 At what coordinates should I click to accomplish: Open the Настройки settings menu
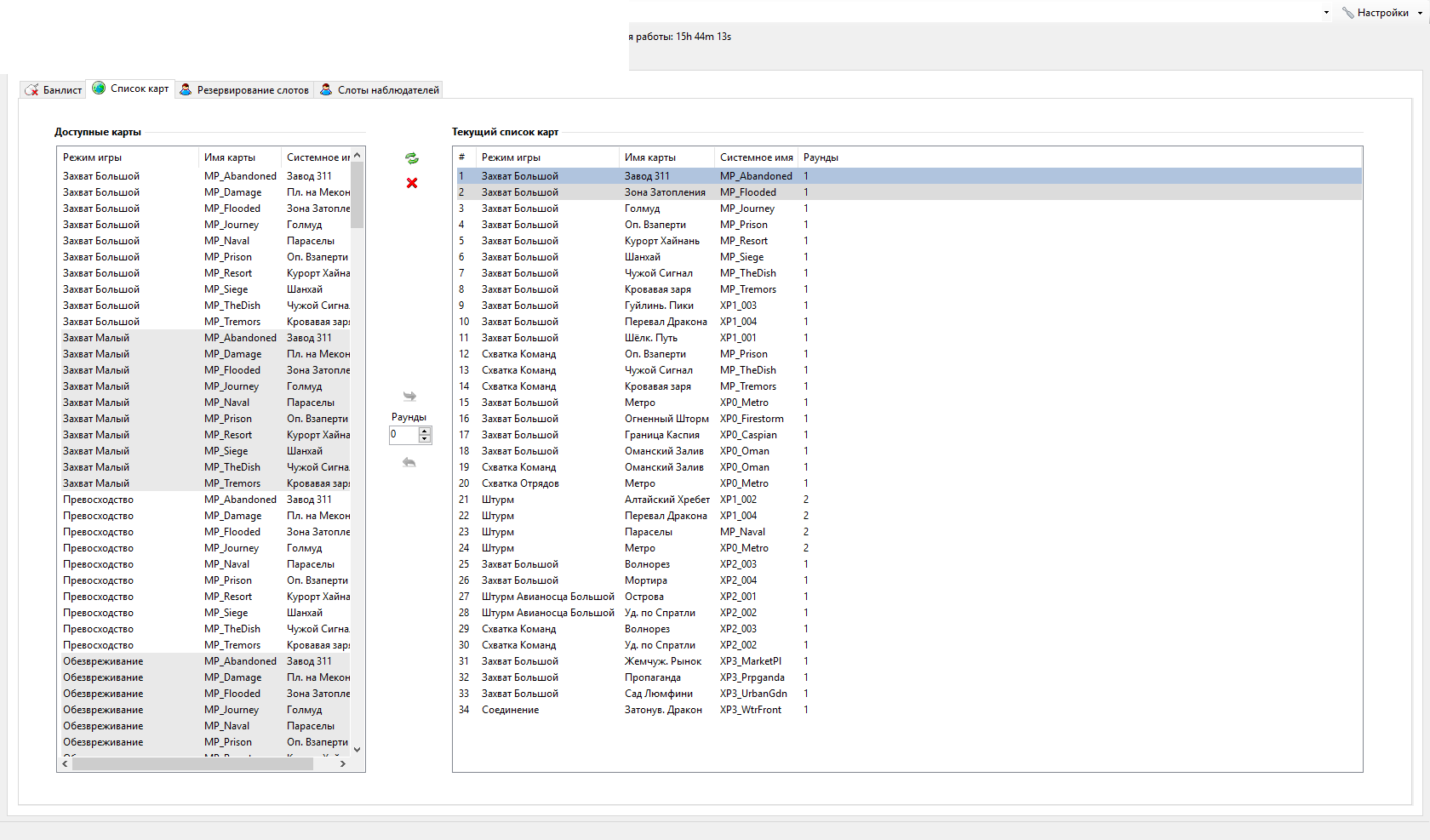click(x=1376, y=13)
